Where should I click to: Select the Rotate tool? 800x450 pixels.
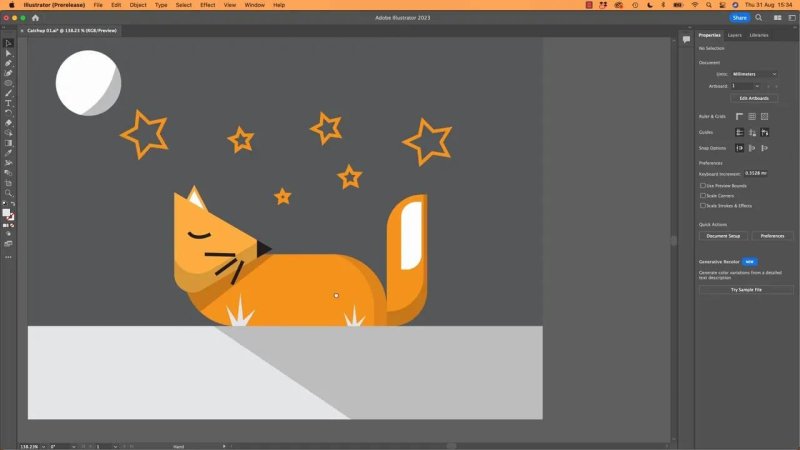coord(8,113)
